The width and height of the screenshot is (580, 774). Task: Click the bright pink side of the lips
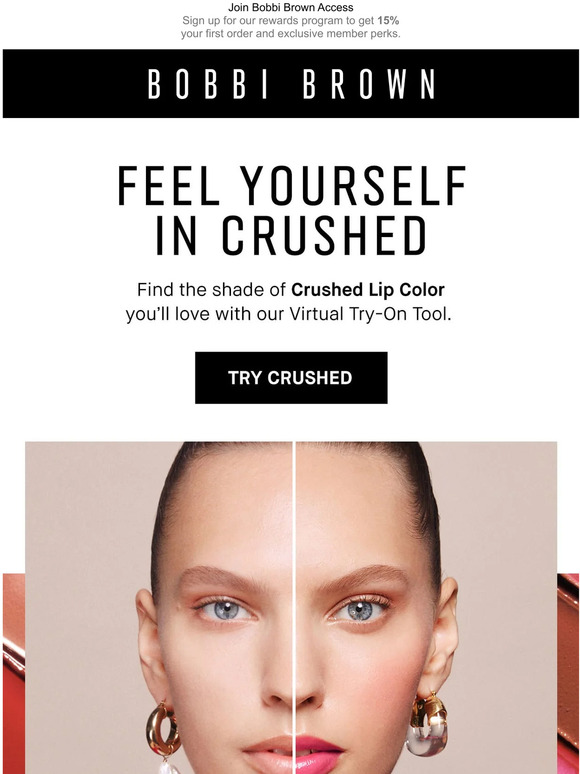[x=318, y=755]
